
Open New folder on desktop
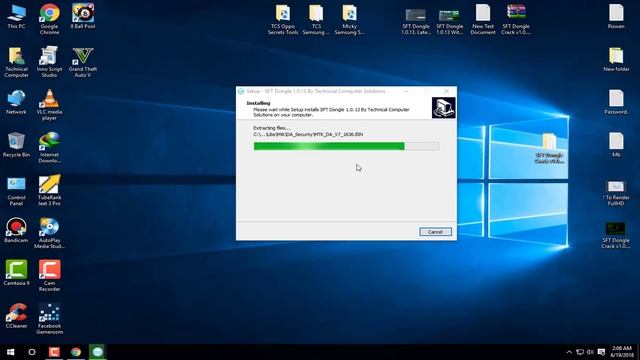616,60
